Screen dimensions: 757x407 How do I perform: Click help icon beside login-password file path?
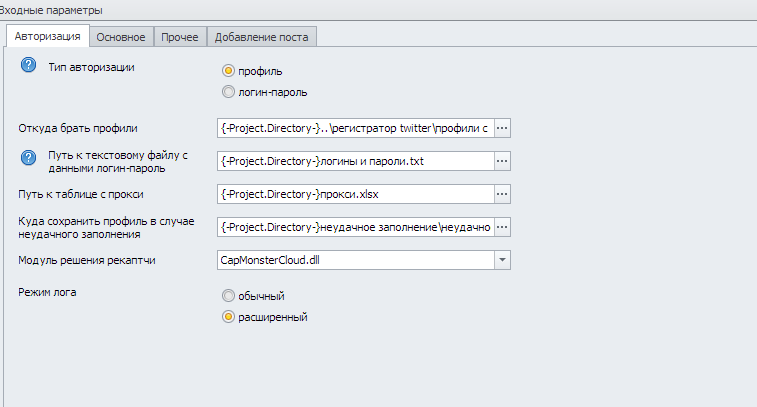pyautogui.click(x=28, y=156)
